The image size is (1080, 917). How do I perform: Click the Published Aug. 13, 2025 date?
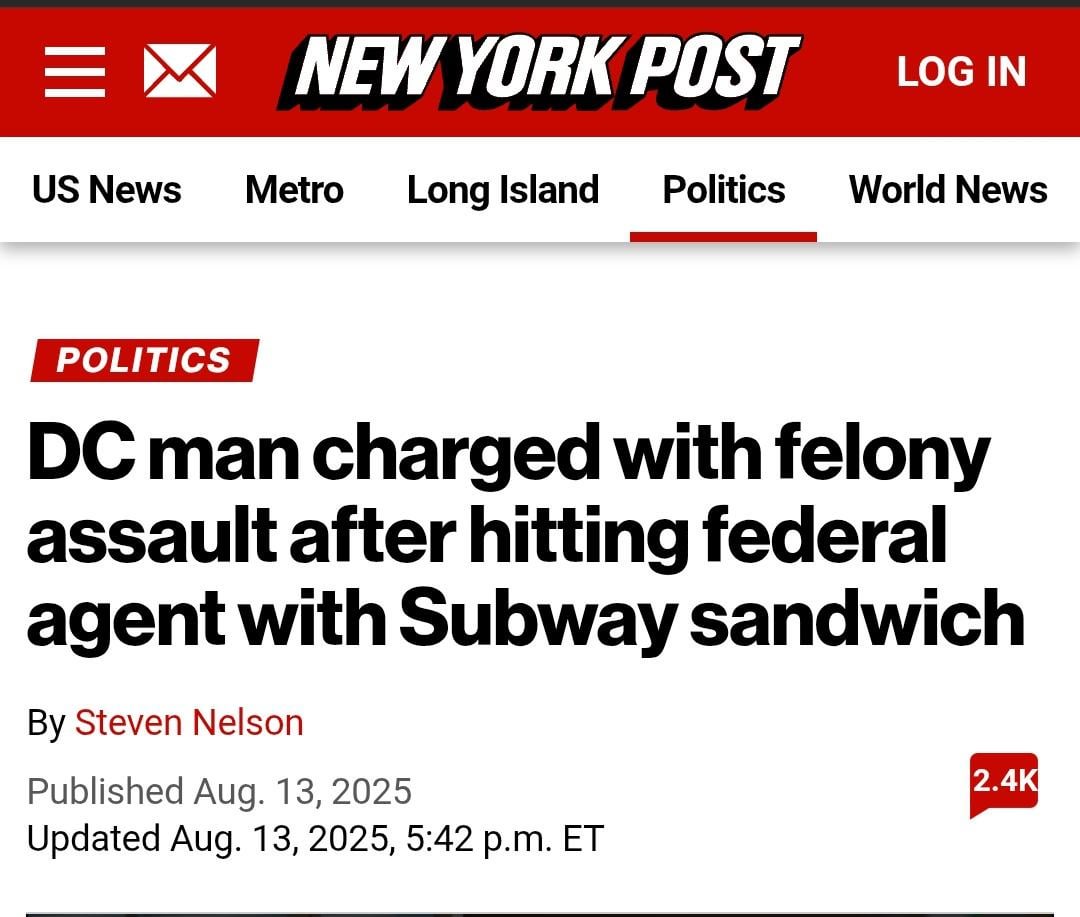[219, 791]
